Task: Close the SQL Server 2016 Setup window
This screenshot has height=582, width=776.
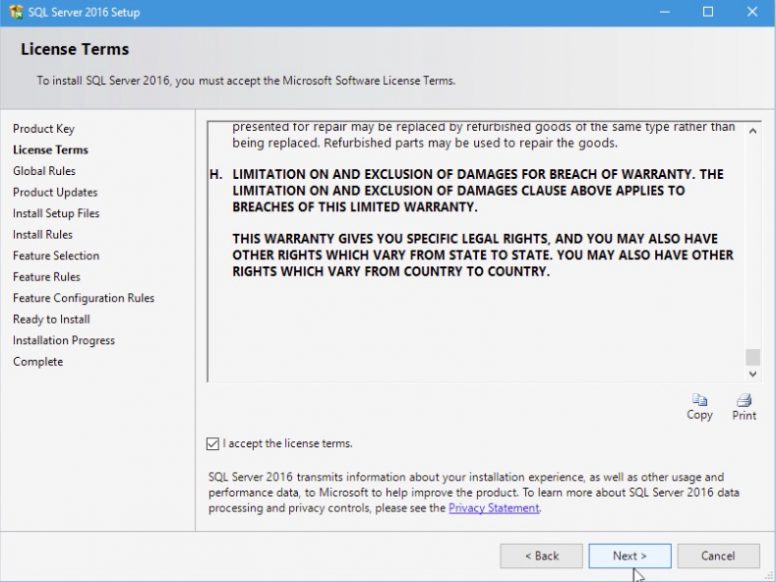Action: click(x=752, y=12)
